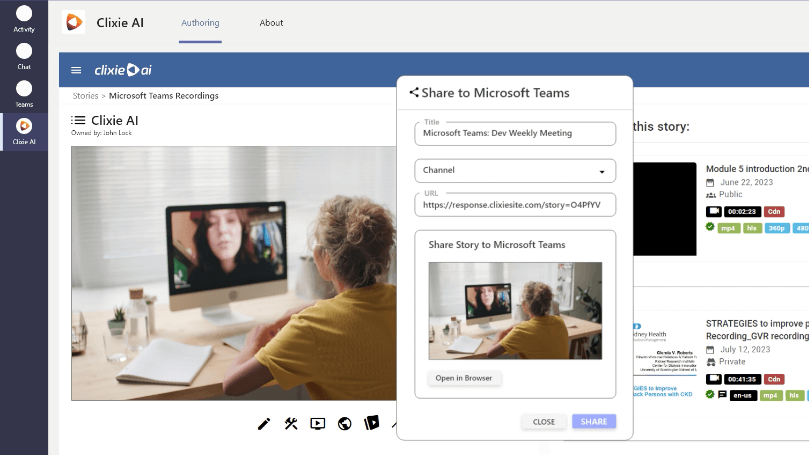This screenshot has height=455, width=809.
Task: Click the hls tag on STRATEGIES recording
Action: click(794, 396)
